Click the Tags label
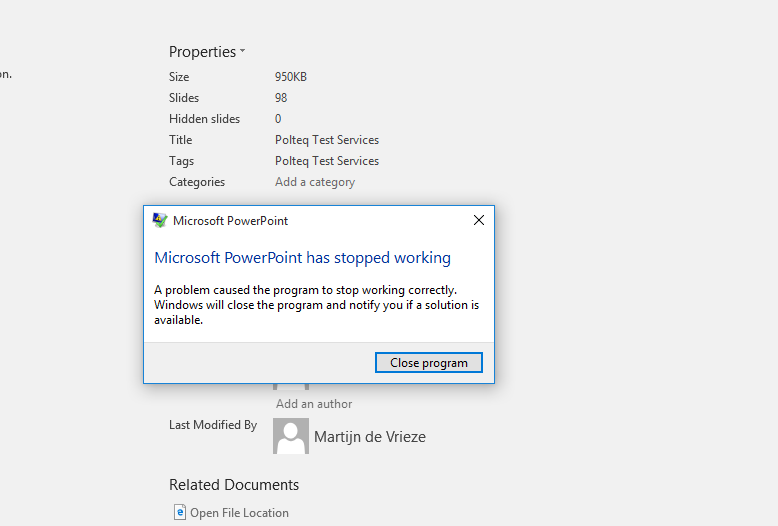This screenshot has width=778, height=526. (x=181, y=161)
